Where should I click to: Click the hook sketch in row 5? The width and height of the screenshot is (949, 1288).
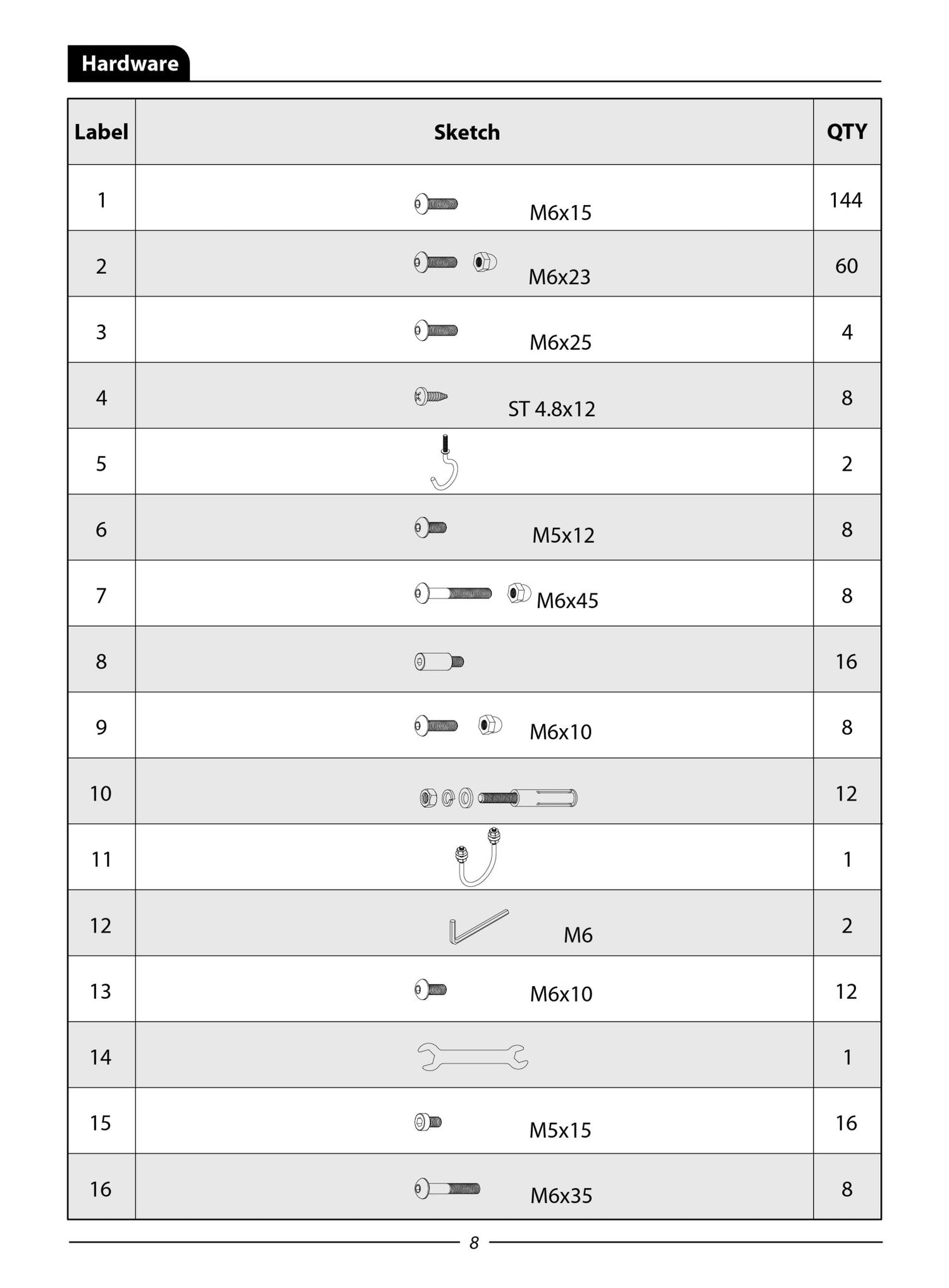pos(444,463)
